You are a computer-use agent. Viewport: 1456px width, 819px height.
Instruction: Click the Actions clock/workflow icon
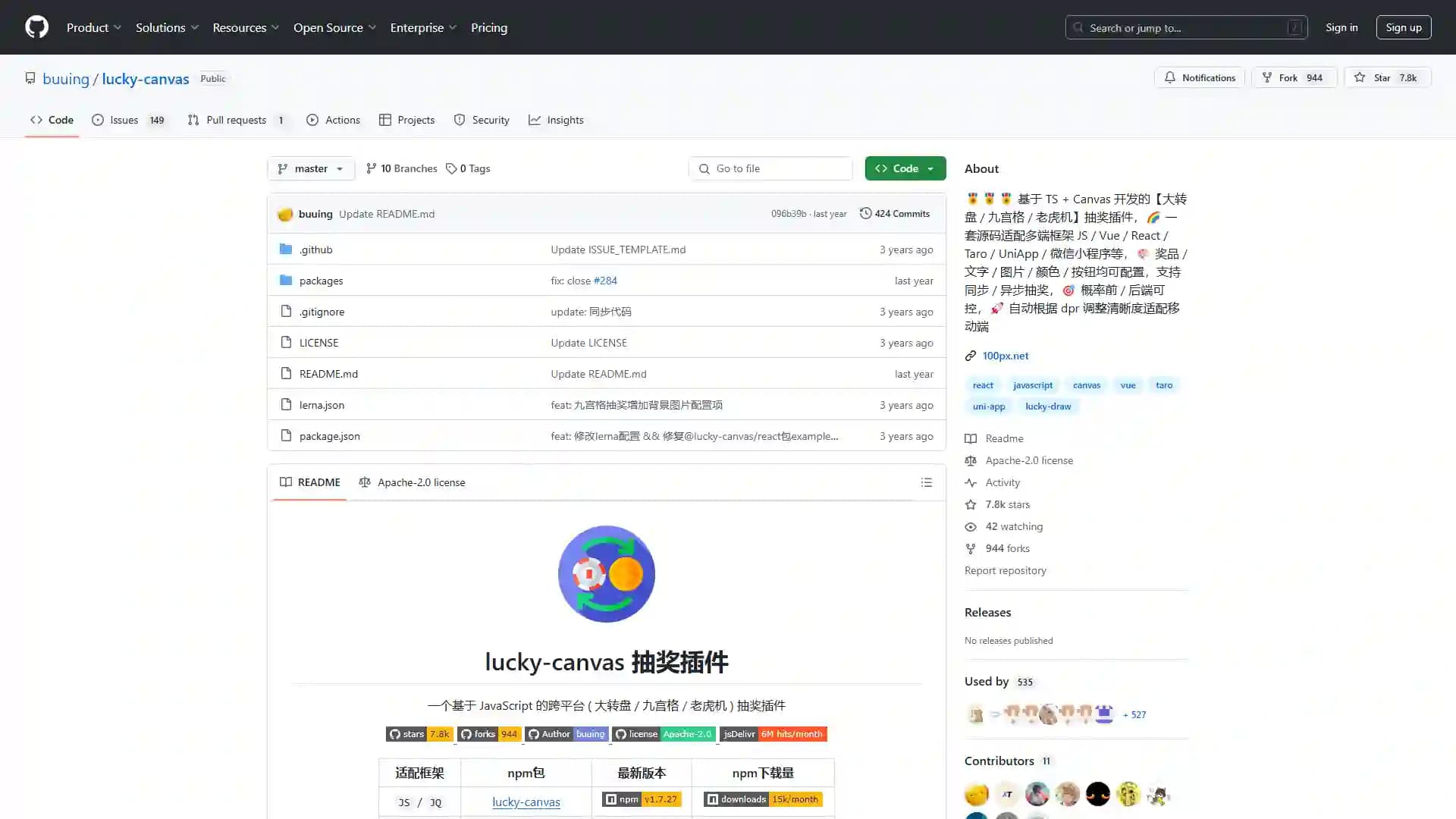(x=312, y=120)
